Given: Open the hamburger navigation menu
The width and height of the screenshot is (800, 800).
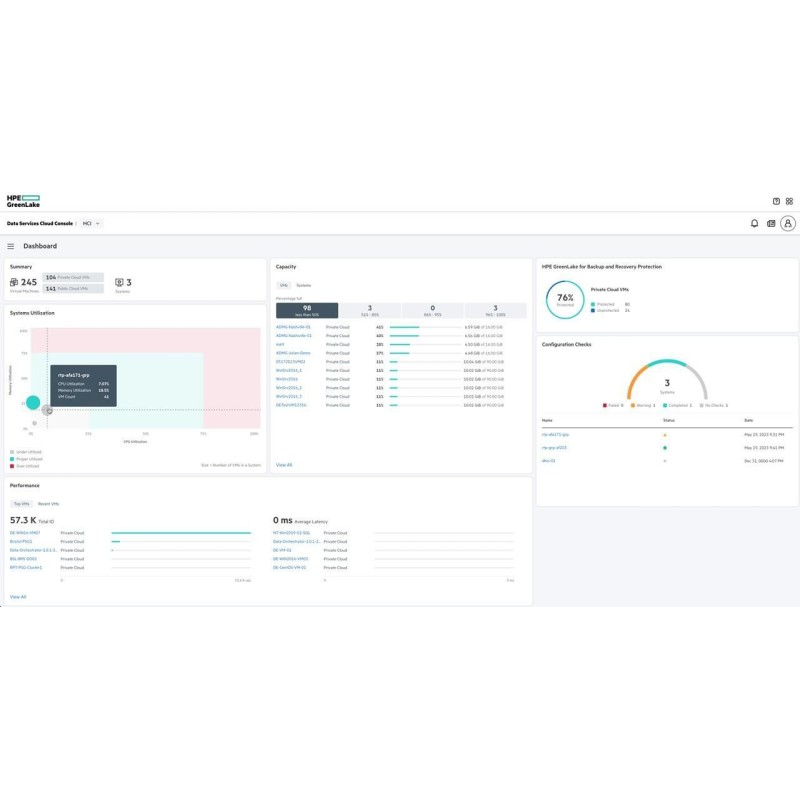Looking at the screenshot, I should (x=11, y=246).
